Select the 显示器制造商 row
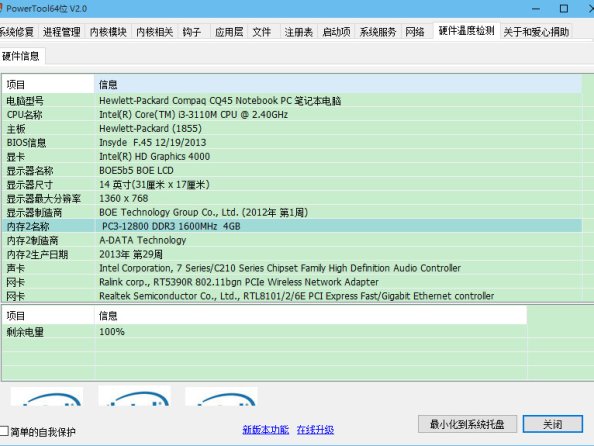This screenshot has width=594, height=446. point(292,212)
